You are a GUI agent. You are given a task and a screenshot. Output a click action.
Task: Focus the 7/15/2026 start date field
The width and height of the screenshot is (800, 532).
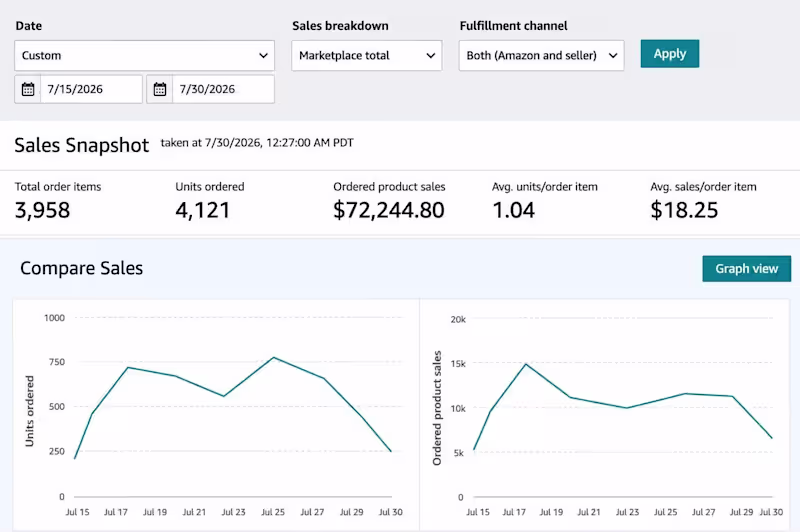91,89
